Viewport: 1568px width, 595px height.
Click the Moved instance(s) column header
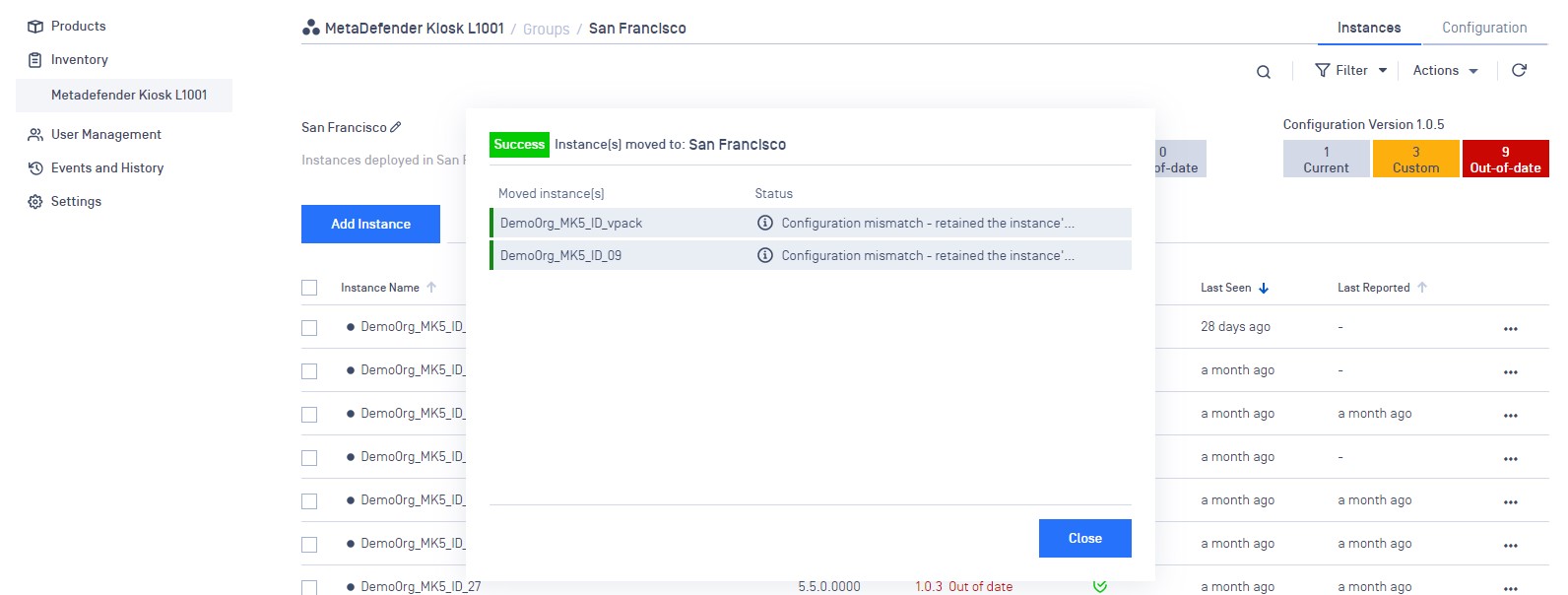point(552,194)
